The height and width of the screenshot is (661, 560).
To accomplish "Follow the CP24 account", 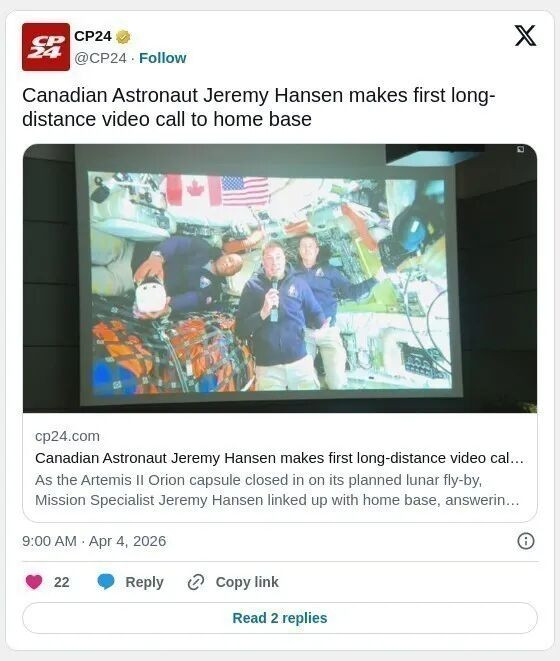I will [x=163, y=58].
